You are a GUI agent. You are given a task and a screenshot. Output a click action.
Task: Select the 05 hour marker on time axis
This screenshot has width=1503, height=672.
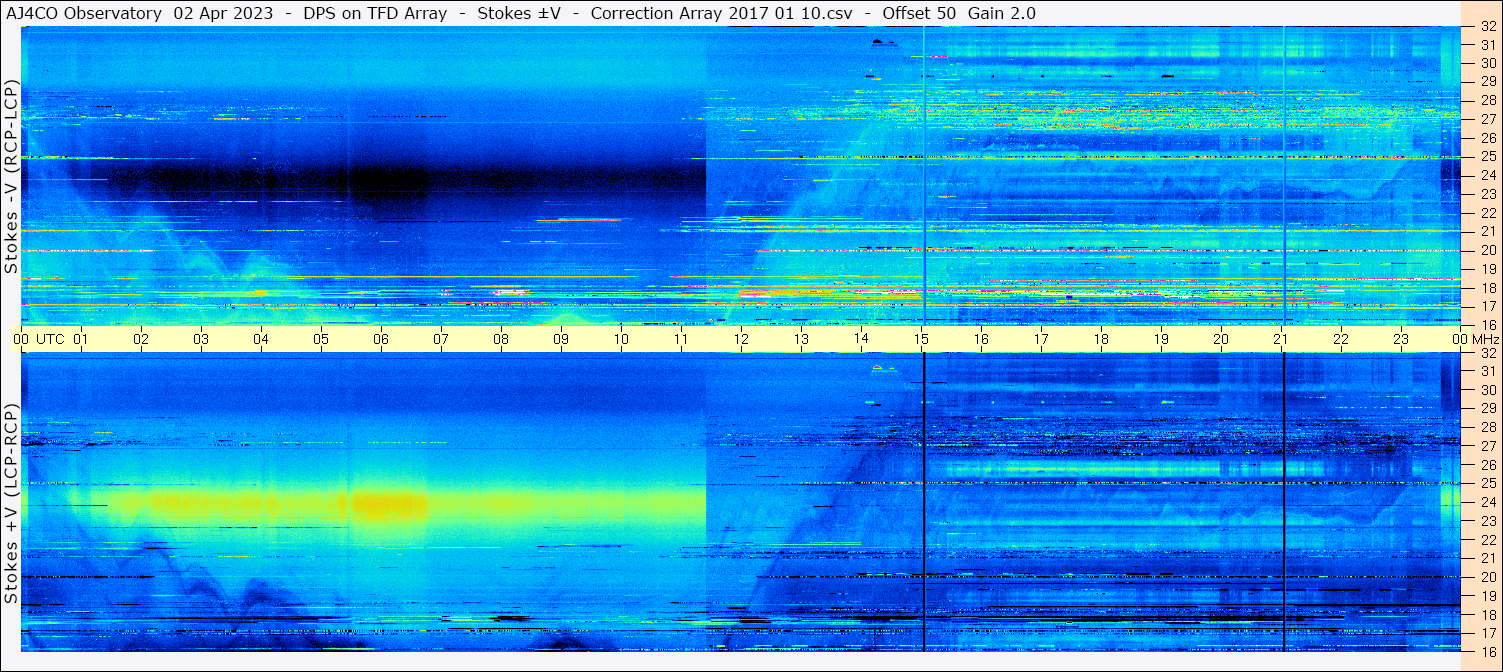coord(321,339)
